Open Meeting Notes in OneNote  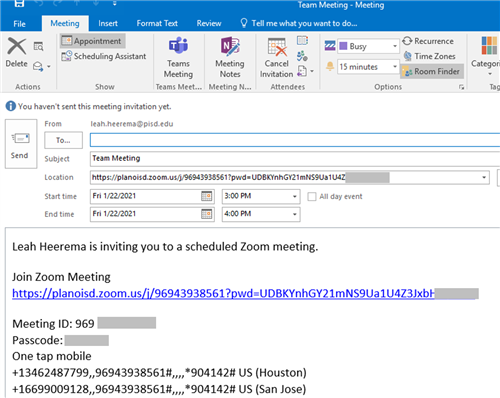click(x=230, y=57)
